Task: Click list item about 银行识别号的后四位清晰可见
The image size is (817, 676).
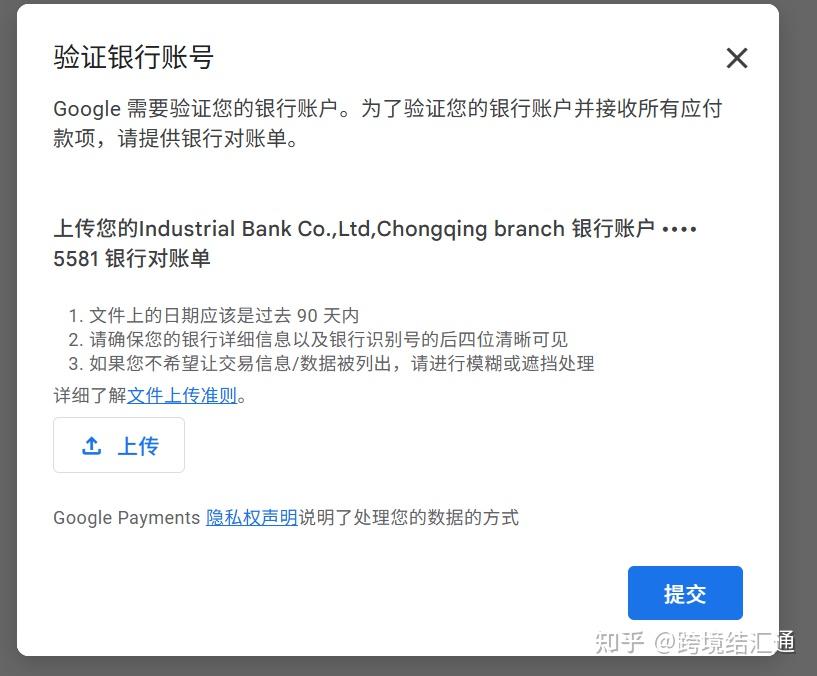Action: [318, 339]
